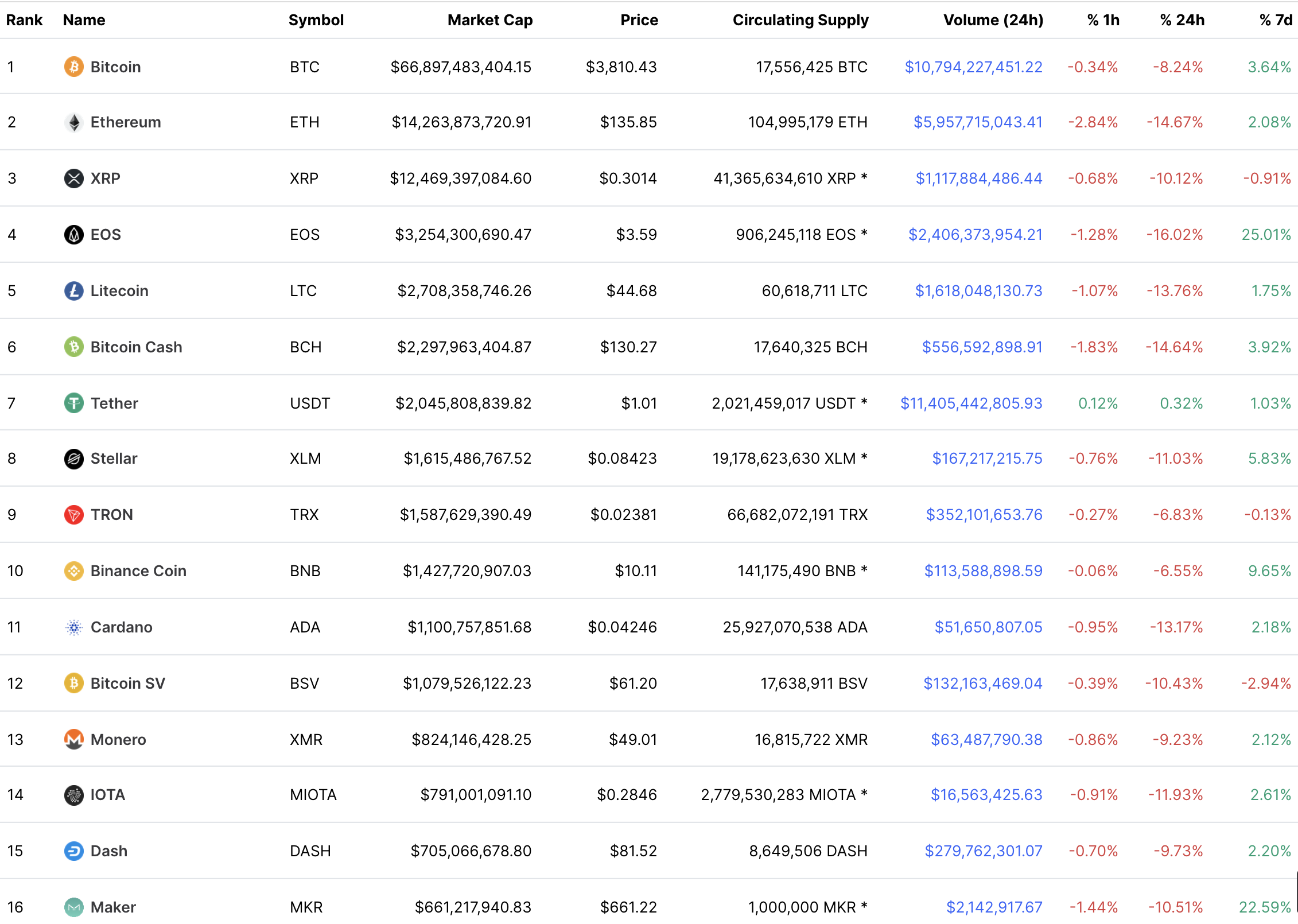Click the MIOTA symbol cell
This screenshot has width=1298, height=924.
313,795
